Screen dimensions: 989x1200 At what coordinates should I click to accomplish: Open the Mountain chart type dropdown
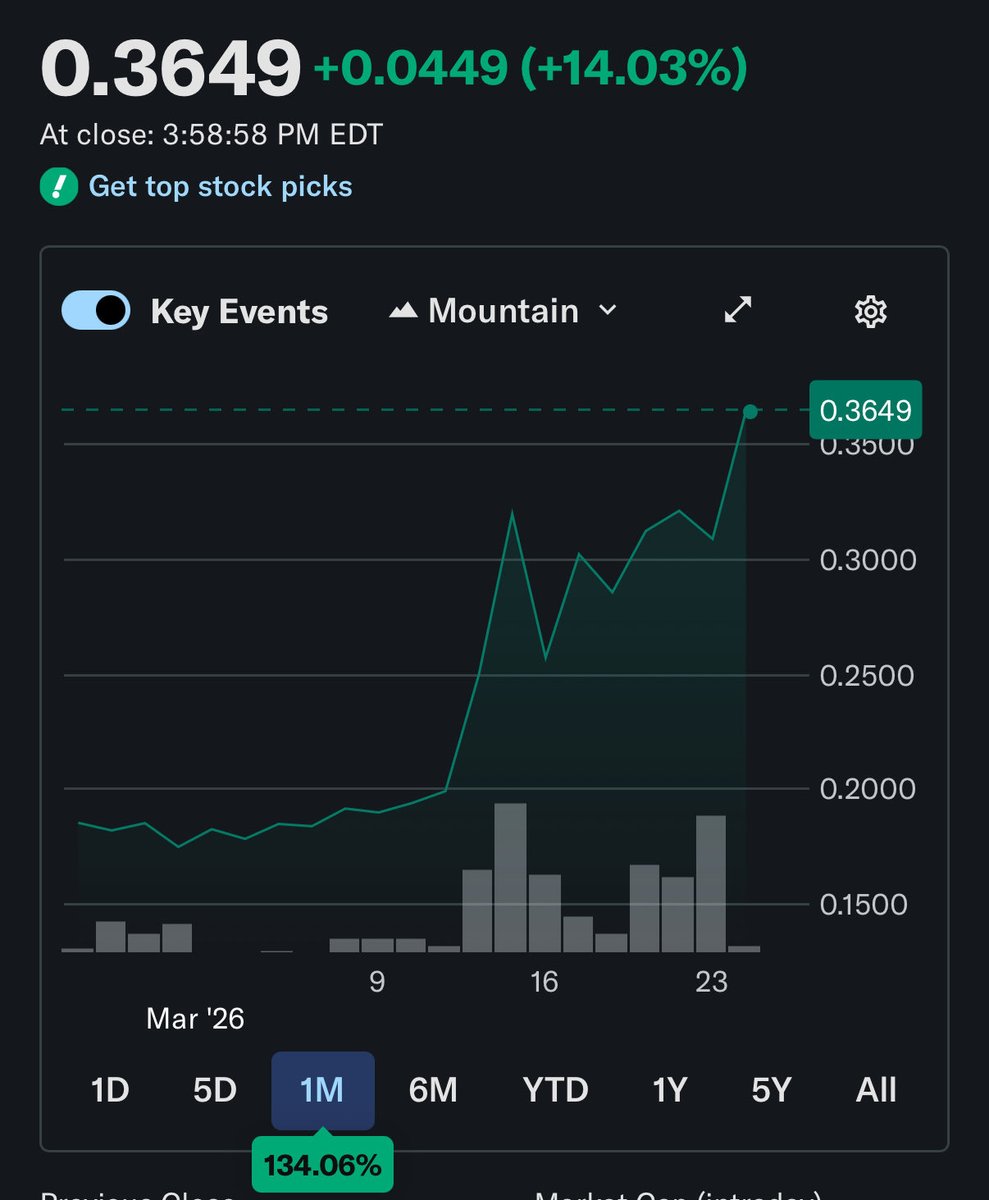click(x=503, y=311)
